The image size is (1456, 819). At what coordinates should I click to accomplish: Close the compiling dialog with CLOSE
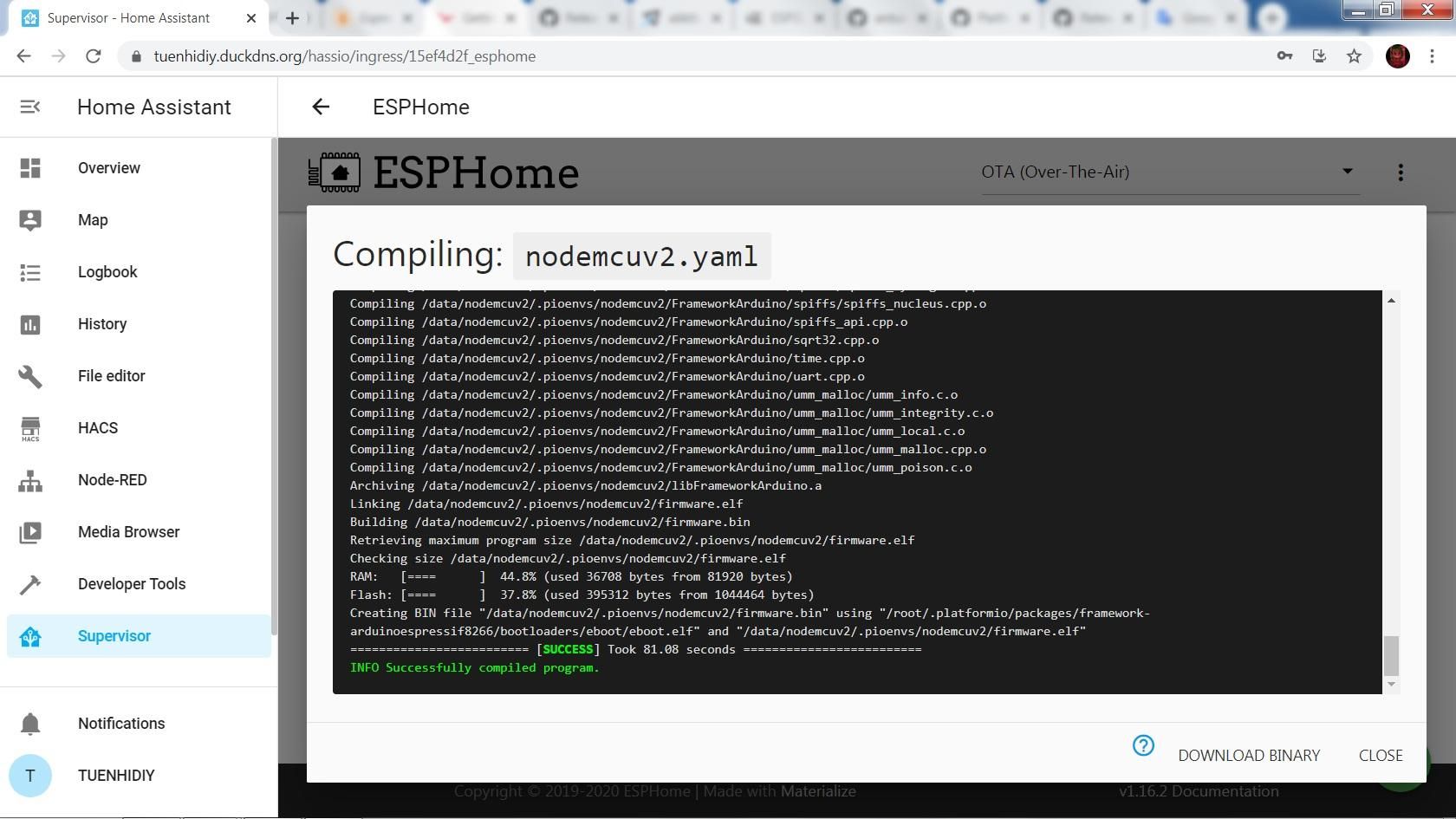tap(1380, 755)
